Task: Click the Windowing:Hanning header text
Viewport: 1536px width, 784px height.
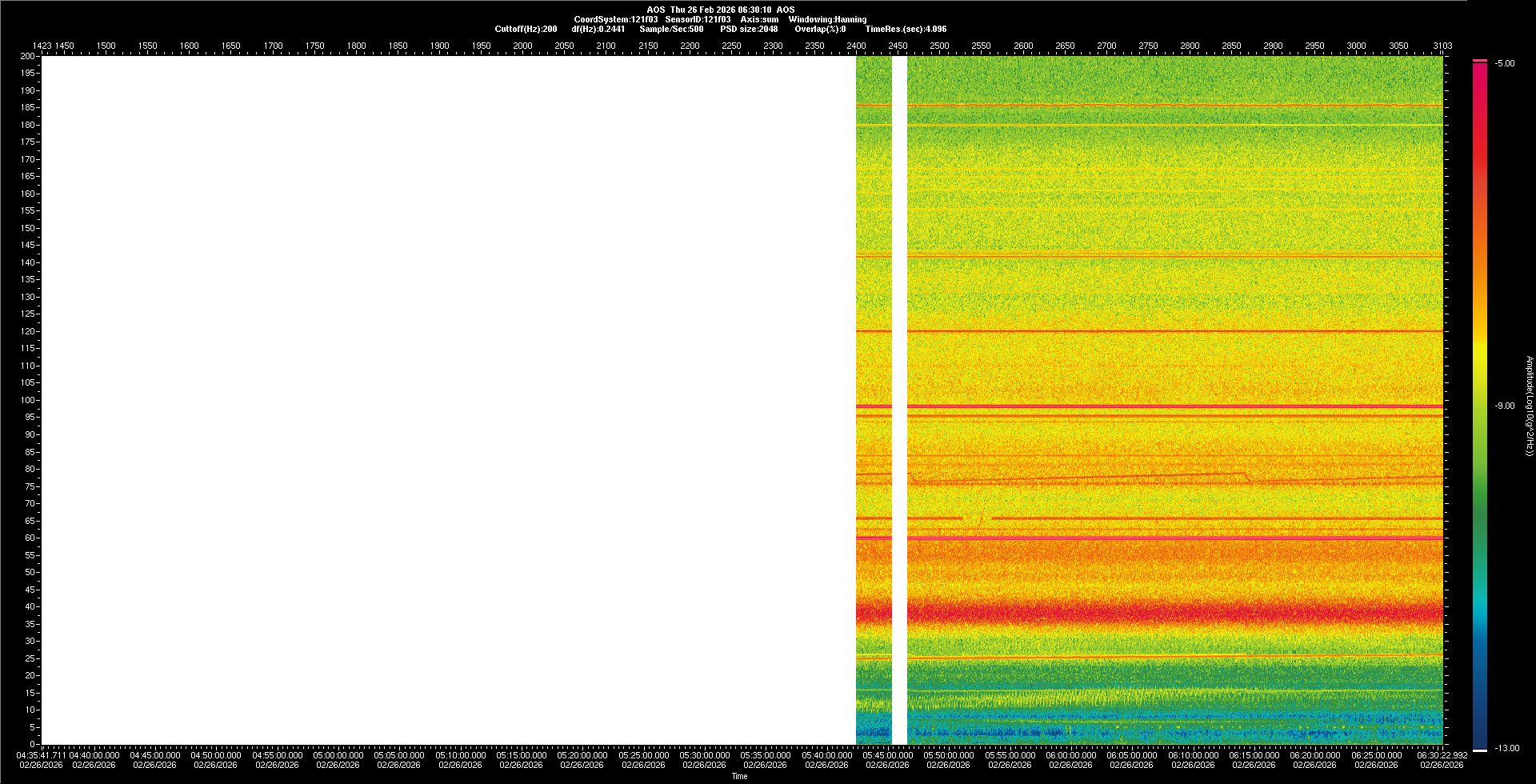Action: (x=827, y=20)
